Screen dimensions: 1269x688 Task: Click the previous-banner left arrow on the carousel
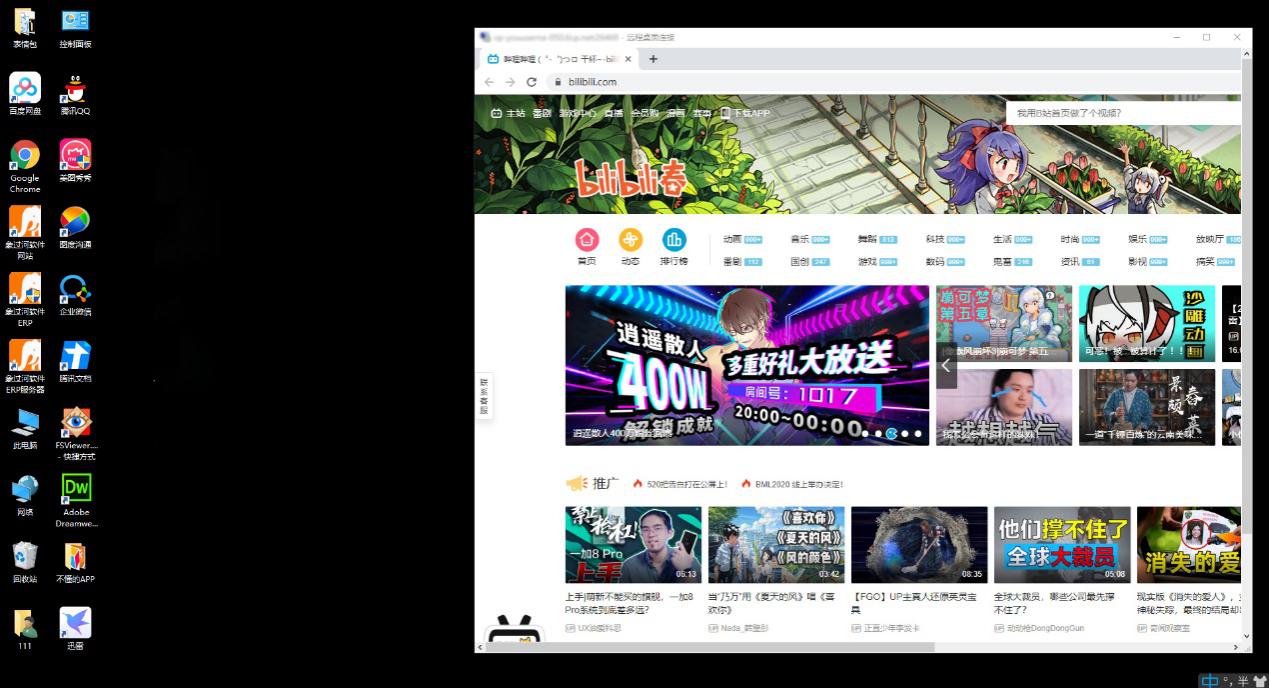click(945, 365)
